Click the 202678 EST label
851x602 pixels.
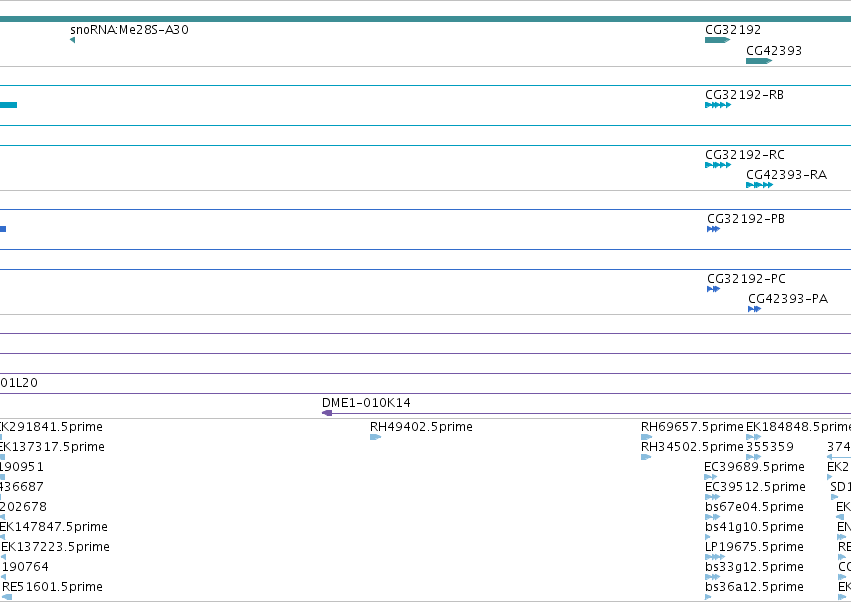pyautogui.click(x=23, y=507)
